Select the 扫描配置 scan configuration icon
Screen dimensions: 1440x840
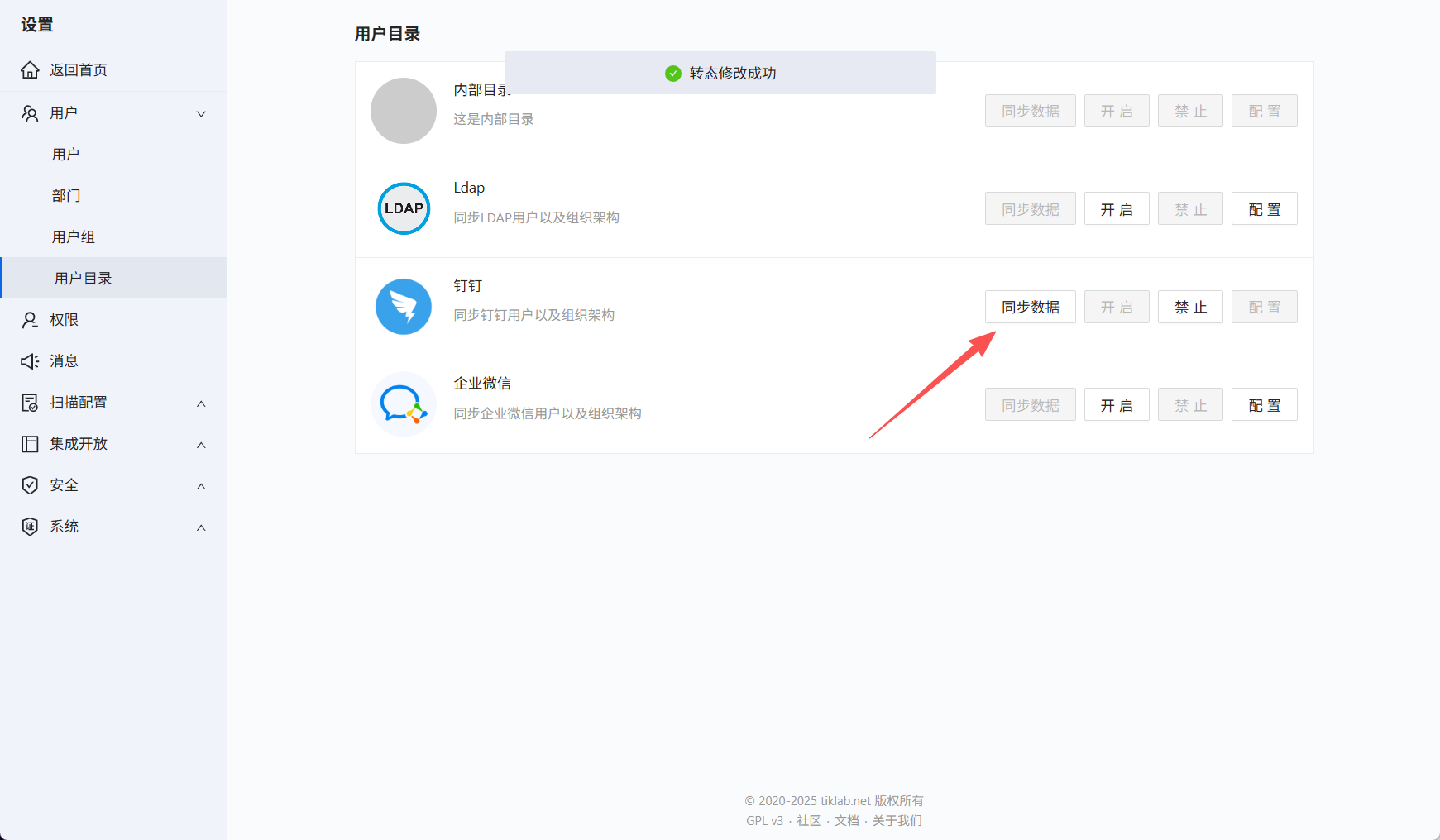pyautogui.click(x=30, y=403)
